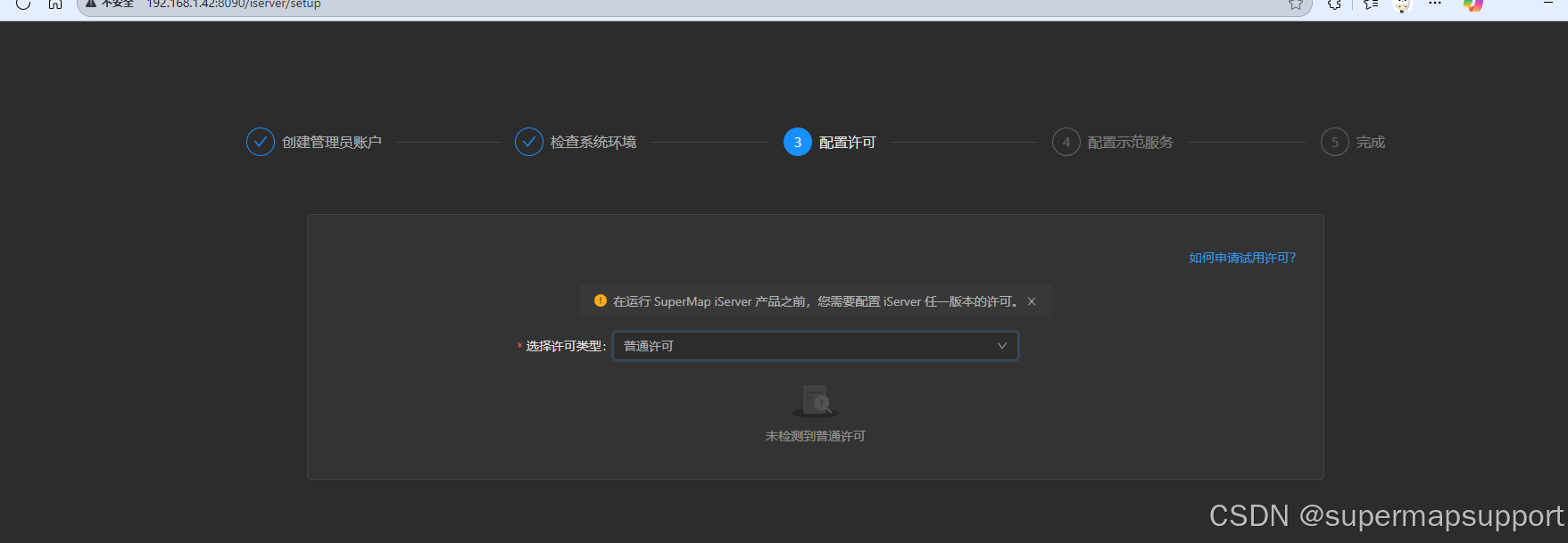Image resolution: width=1568 pixels, height=543 pixels.
Task: Open the 如何申请试用许可? help link
Action: [1242, 258]
